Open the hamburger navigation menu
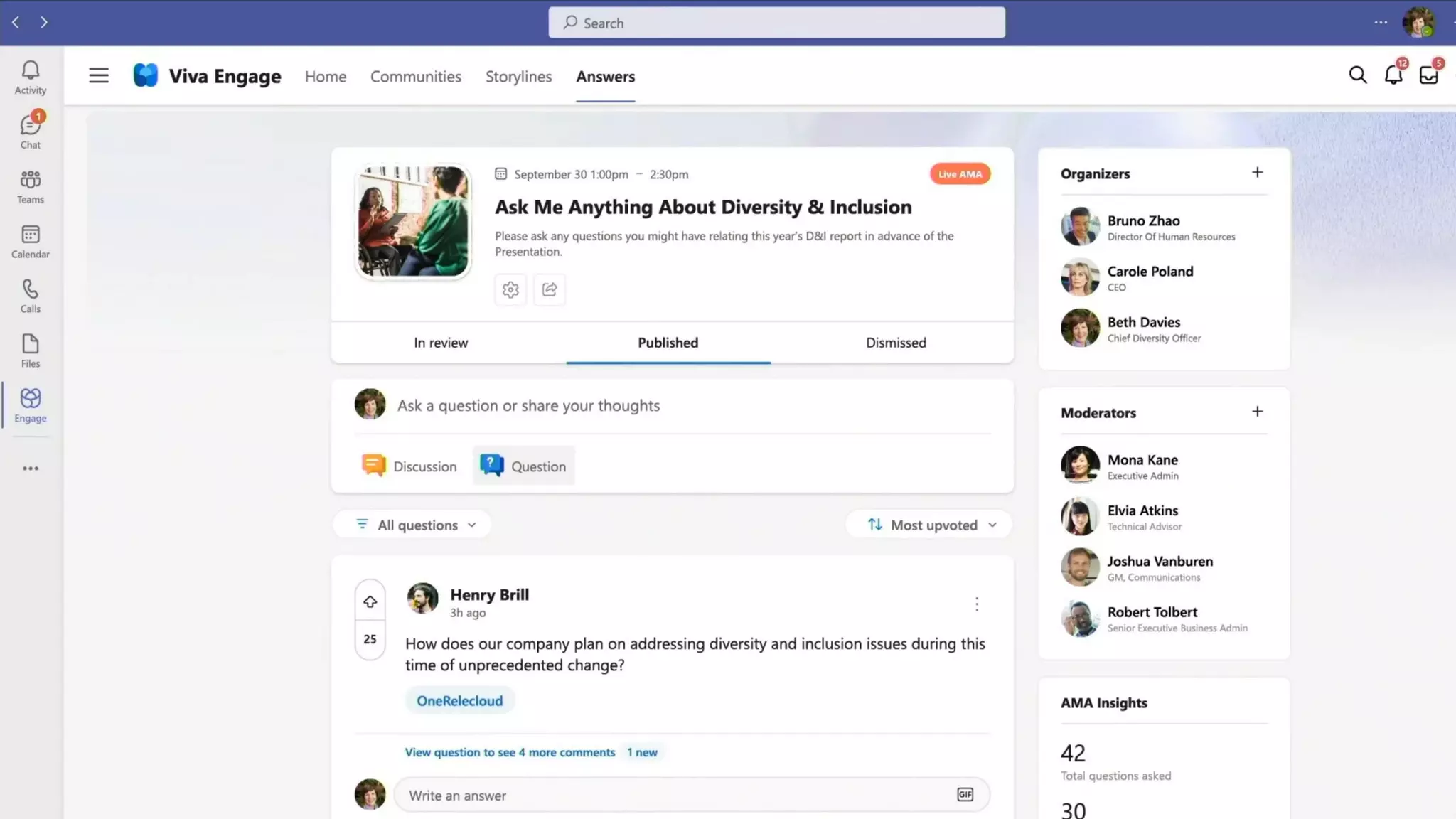 [99, 75]
